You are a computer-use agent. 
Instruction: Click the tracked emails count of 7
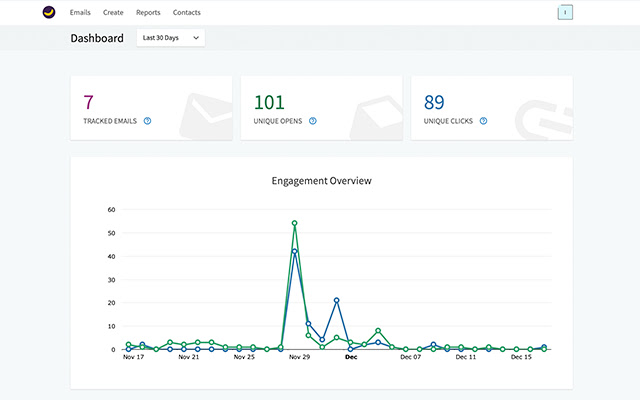click(88, 101)
